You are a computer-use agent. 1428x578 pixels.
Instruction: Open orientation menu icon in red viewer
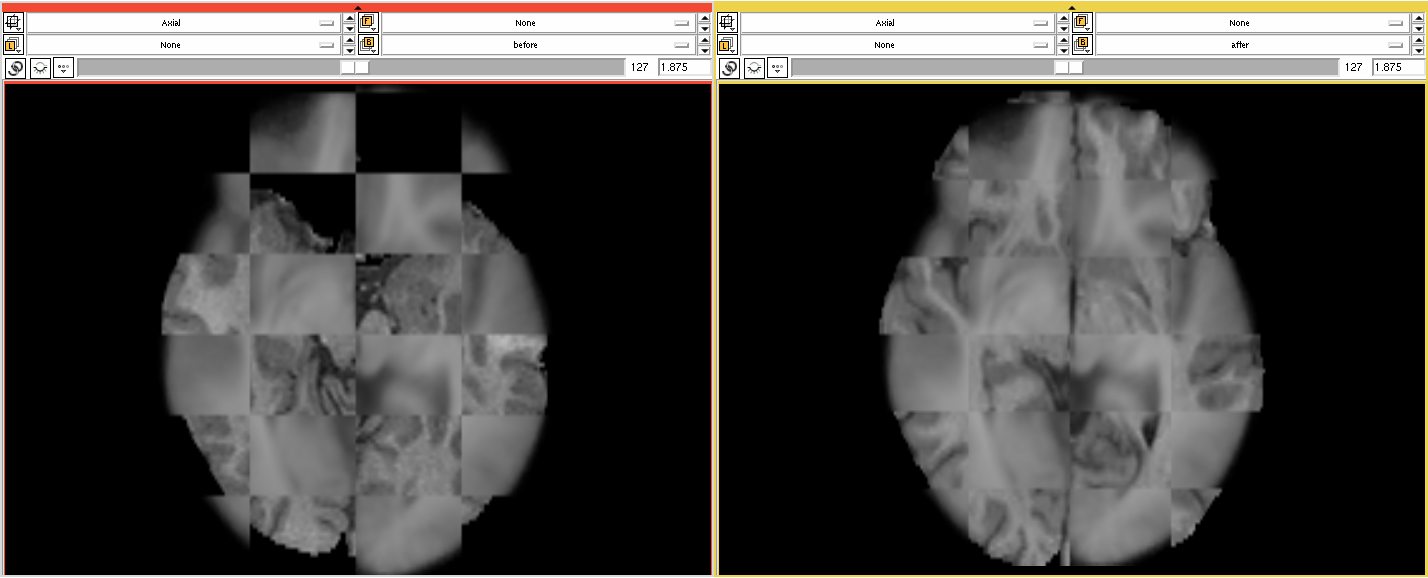14,22
